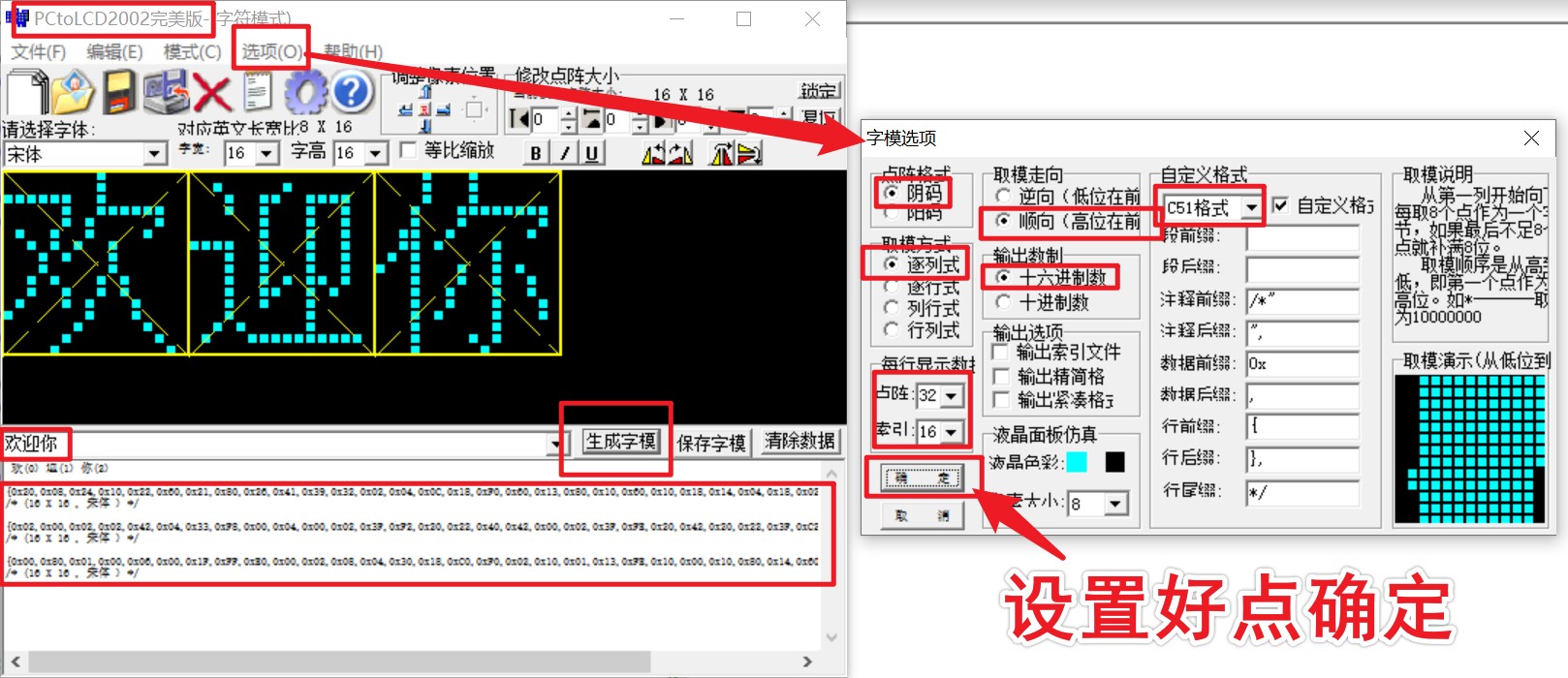This screenshot has height=678, width=1568.
Task: Click the cyan LCD color swatch
Action: coord(1077,461)
